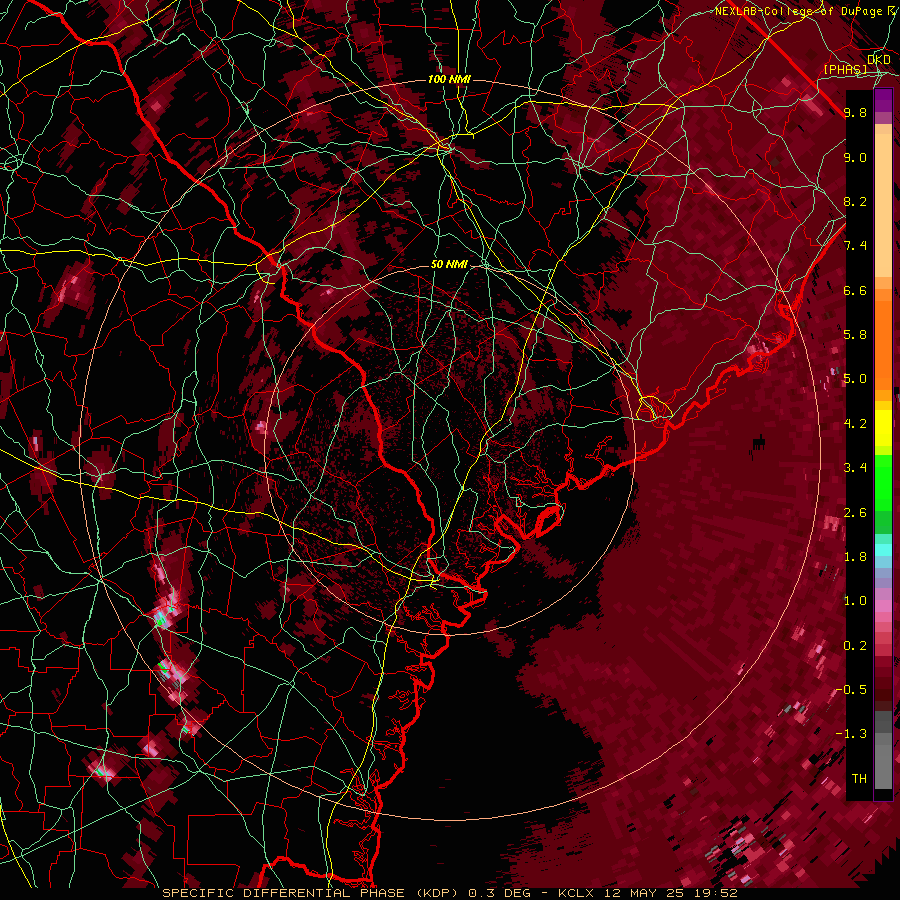Click the 7.4 value on the color scale
The image size is (900, 900).
click(x=855, y=246)
